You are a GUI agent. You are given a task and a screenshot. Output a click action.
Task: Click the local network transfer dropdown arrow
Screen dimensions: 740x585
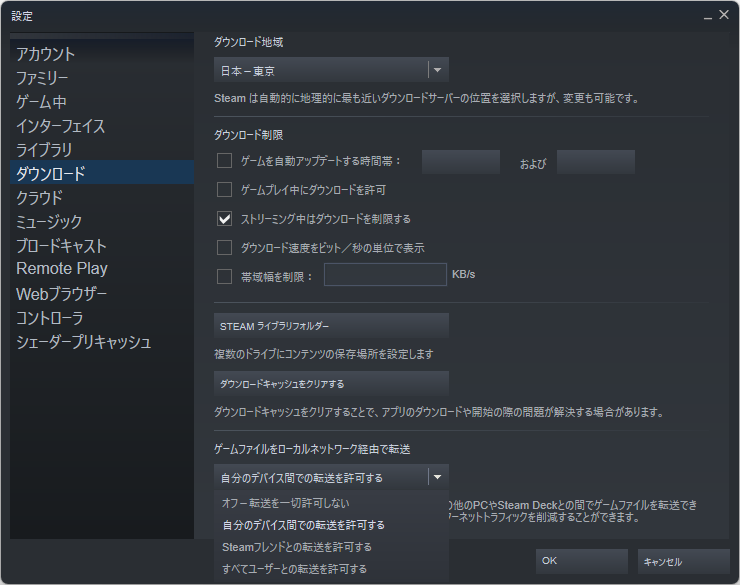pos(437,477)
